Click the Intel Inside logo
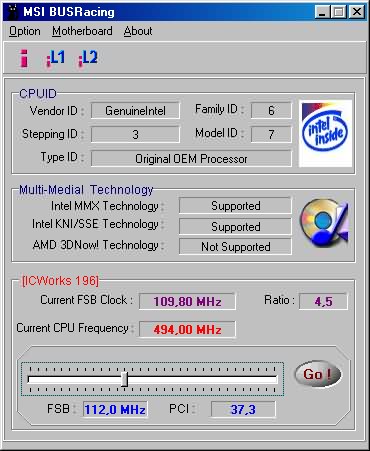 325,133
